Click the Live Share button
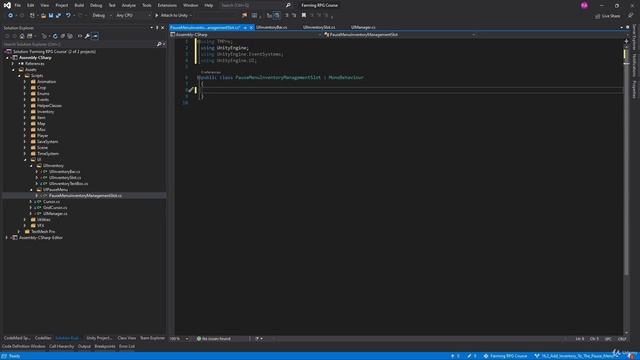640x360 pixels. [608, 16]
